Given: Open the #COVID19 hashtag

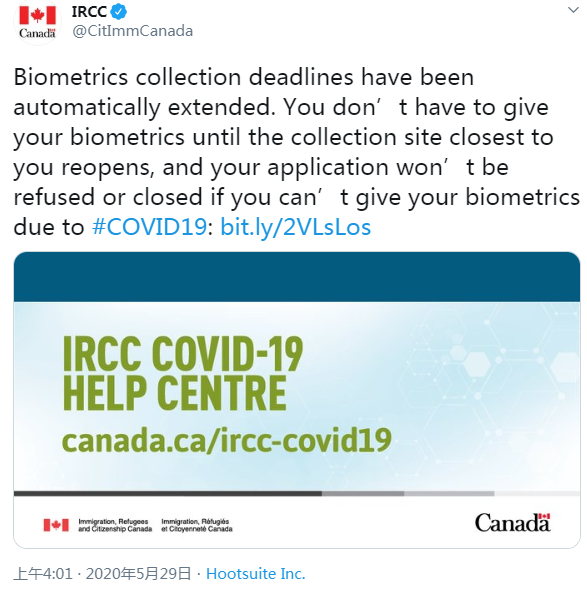Looking at the screenshot, I should [x=149, y=227].
